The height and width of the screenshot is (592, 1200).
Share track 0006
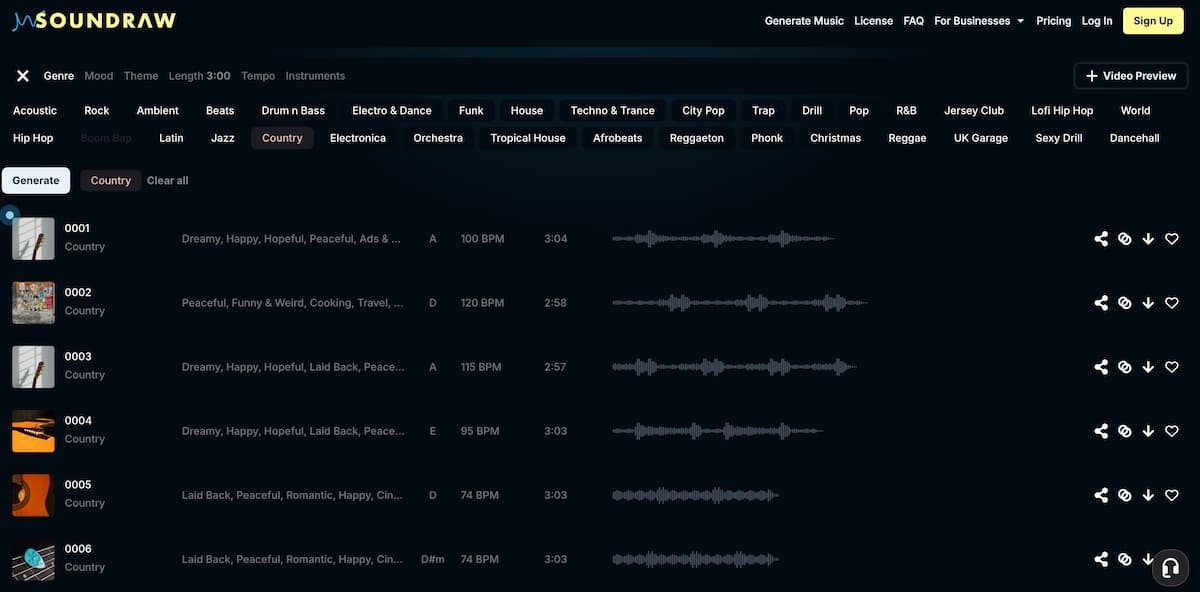[x=1101, y=559]
